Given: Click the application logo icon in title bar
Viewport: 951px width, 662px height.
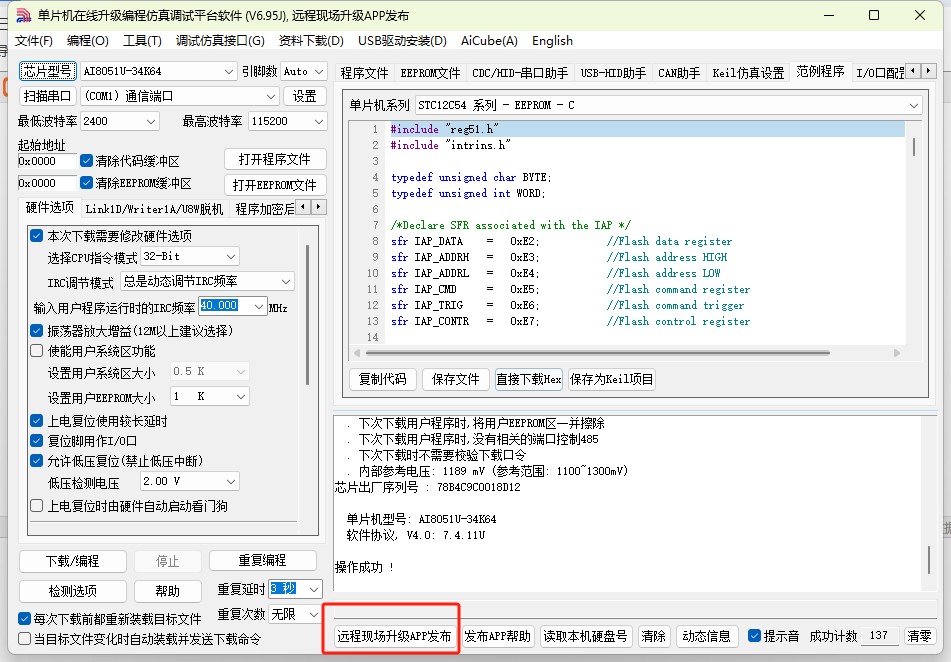Looking at the screenshot, I should [x=23, y=15].
